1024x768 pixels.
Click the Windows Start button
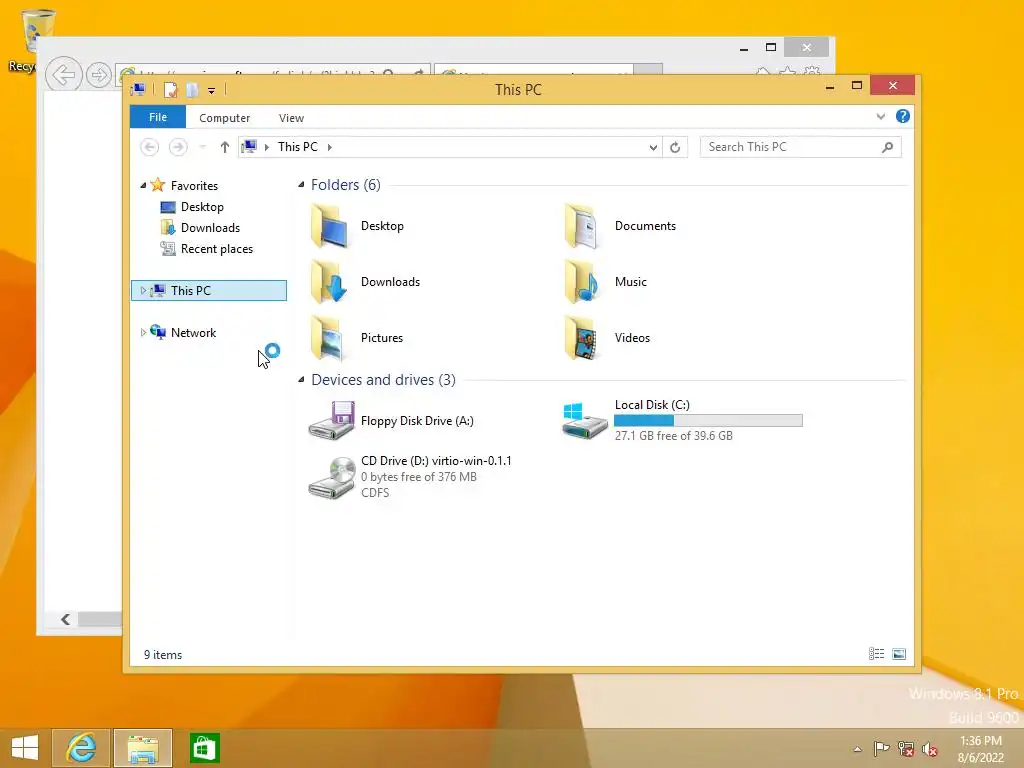pyautogui.click(x=25, y=748)
